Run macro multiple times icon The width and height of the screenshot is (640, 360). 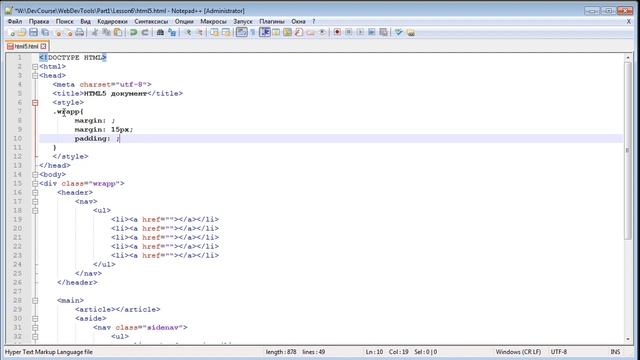(x=371, y=32)
